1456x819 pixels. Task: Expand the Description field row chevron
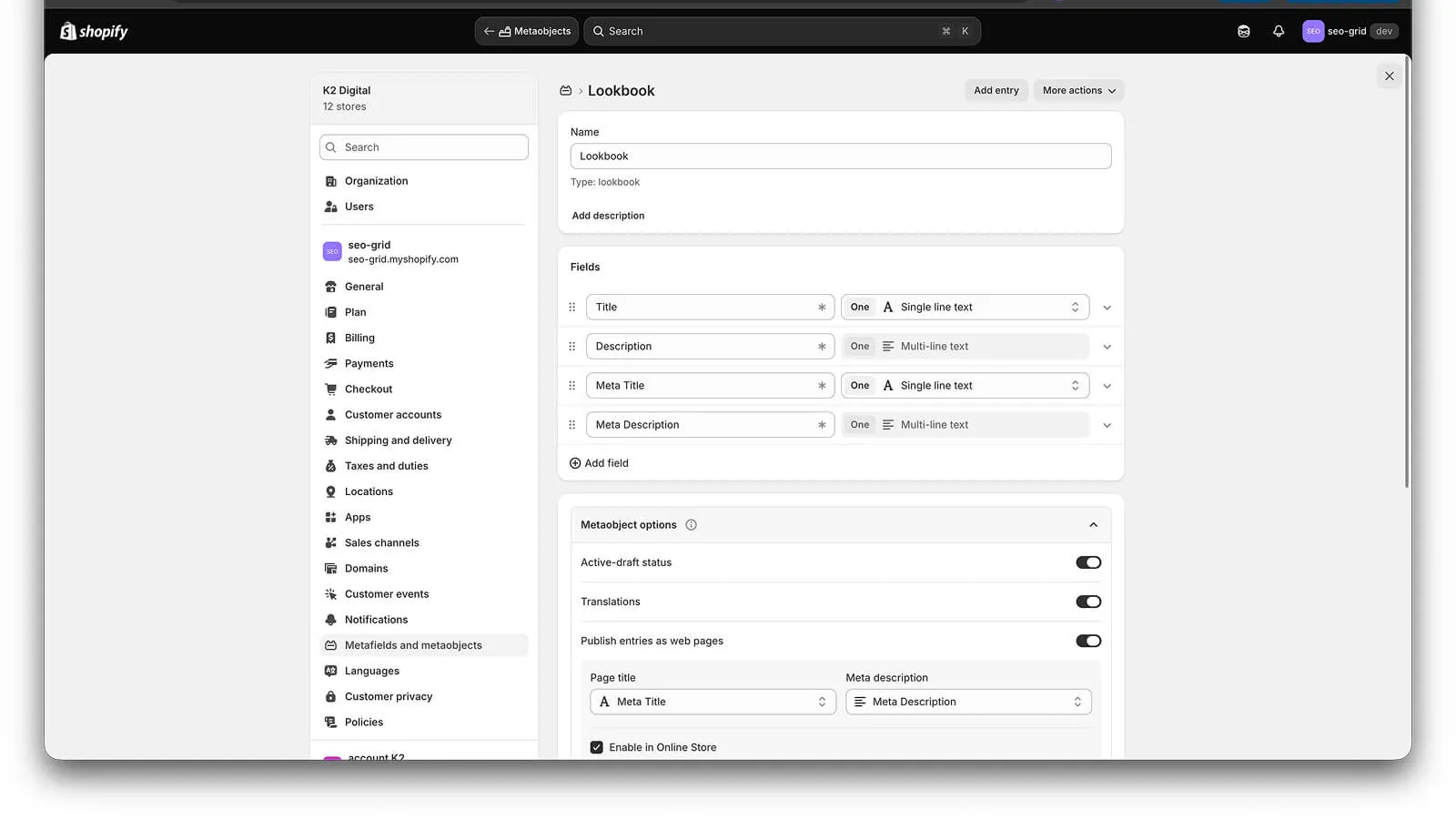coord(1107,347)
